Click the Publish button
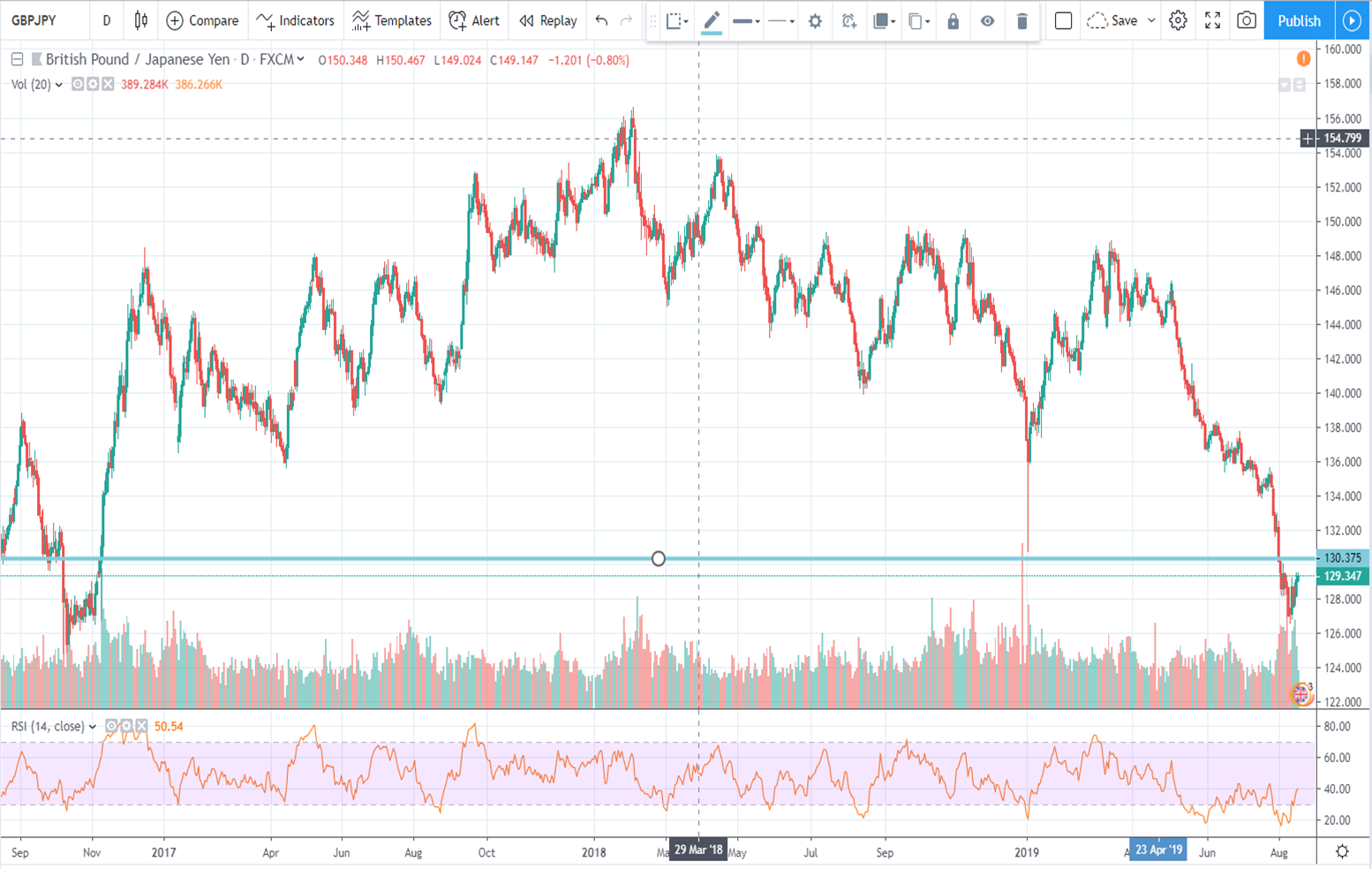 click(x=1298, y=20)
